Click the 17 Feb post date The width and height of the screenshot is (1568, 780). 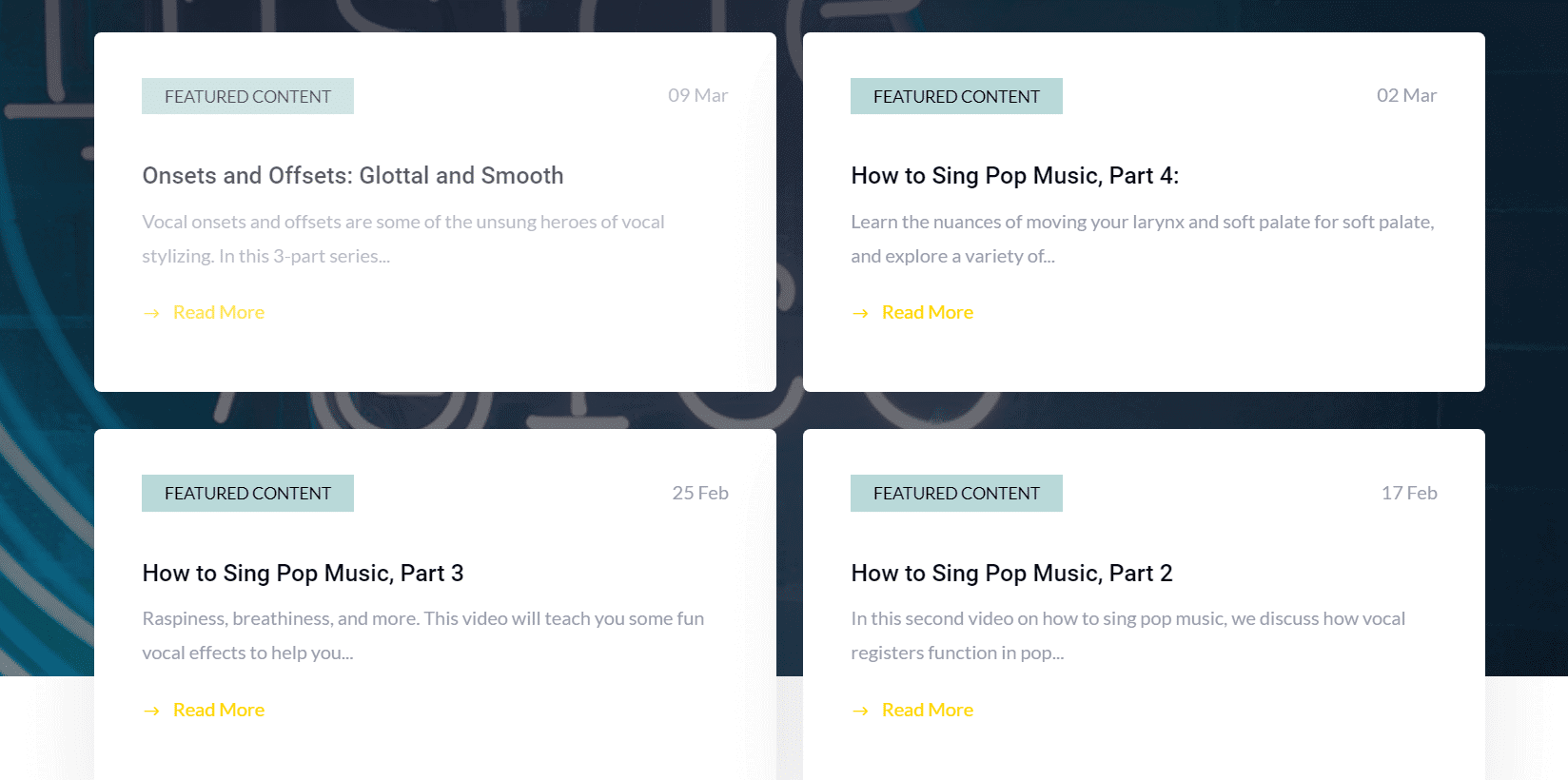1408,493
